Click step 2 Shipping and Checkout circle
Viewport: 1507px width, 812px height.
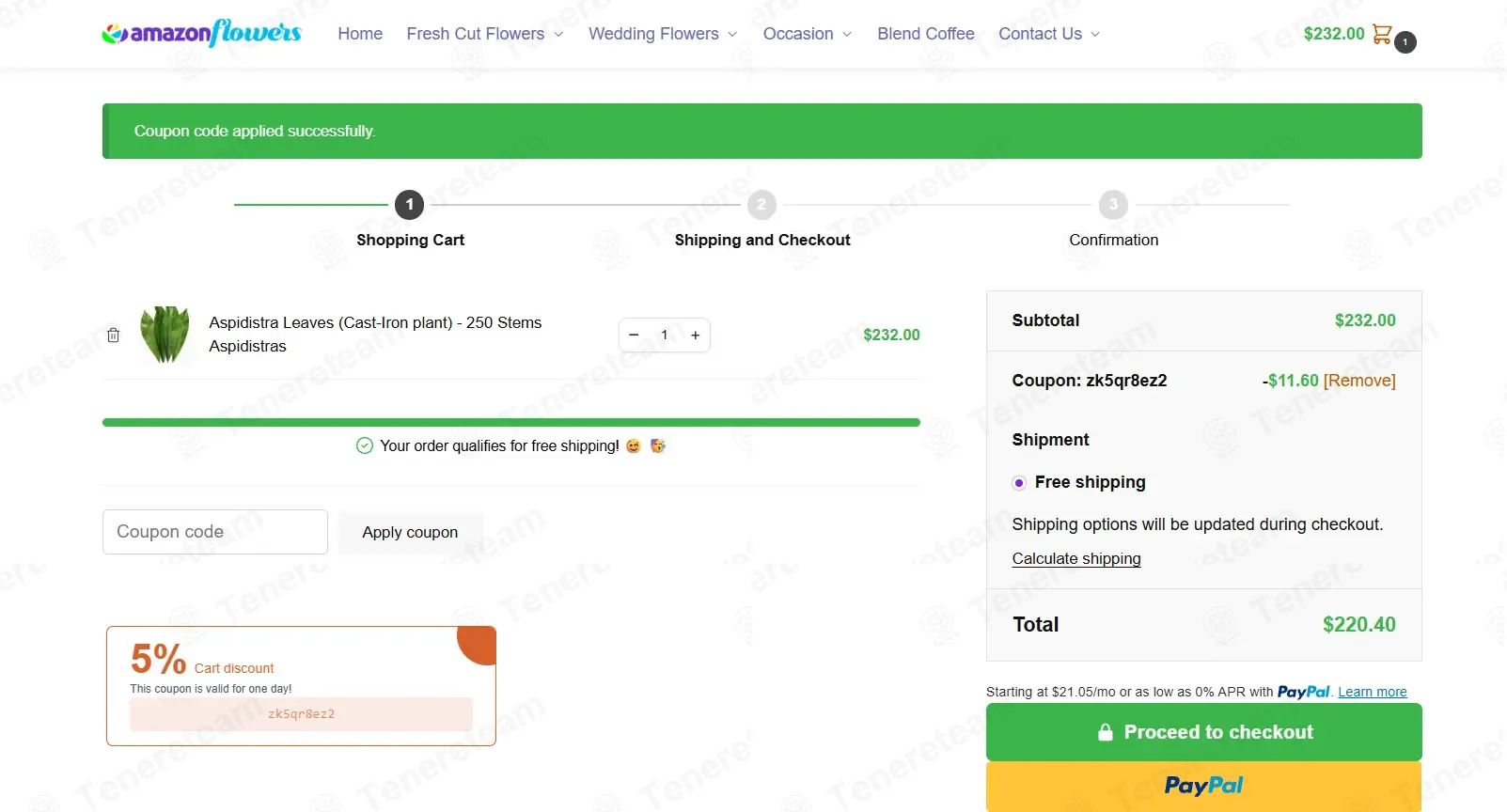coord(761,205)
